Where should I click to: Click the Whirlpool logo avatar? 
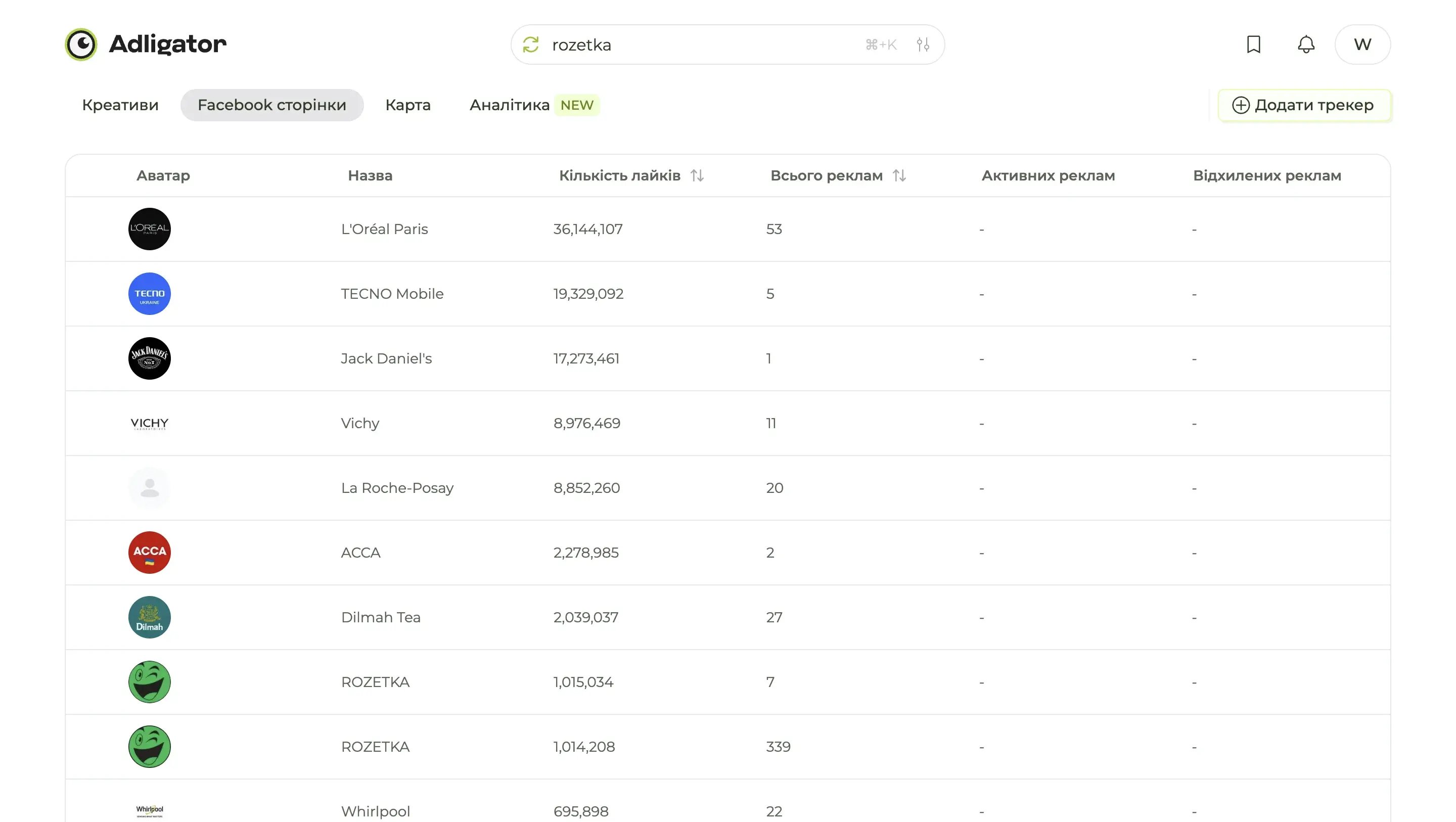(x=149, y=811)
